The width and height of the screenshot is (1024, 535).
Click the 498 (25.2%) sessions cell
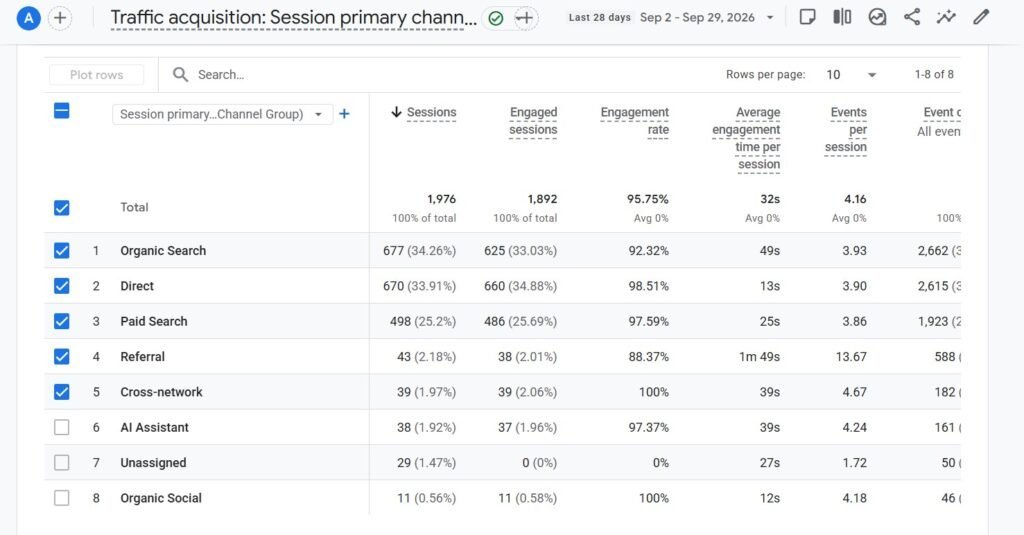point(423,321)
